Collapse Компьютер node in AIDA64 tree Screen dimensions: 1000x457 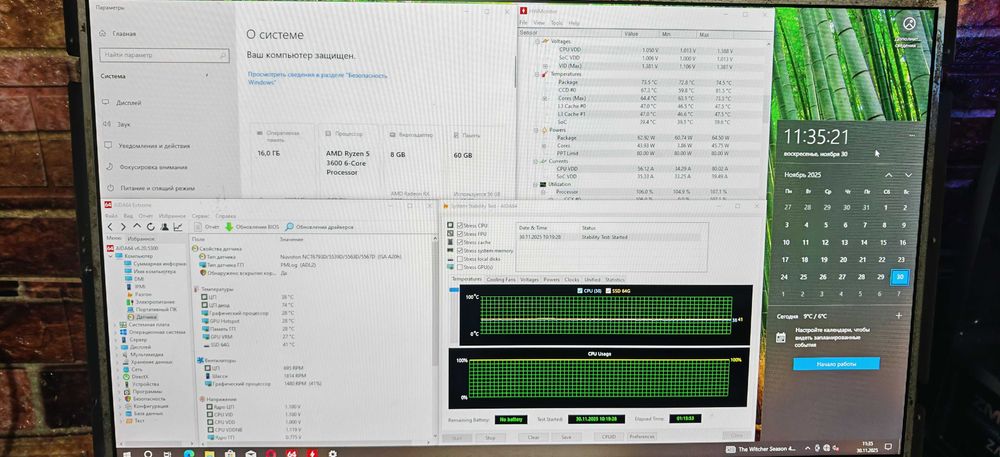tap(110, 256)
